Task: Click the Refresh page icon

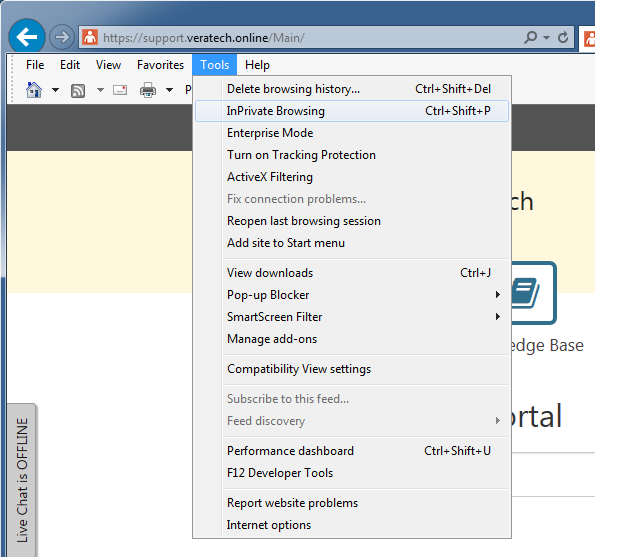Action: [563, 38]
